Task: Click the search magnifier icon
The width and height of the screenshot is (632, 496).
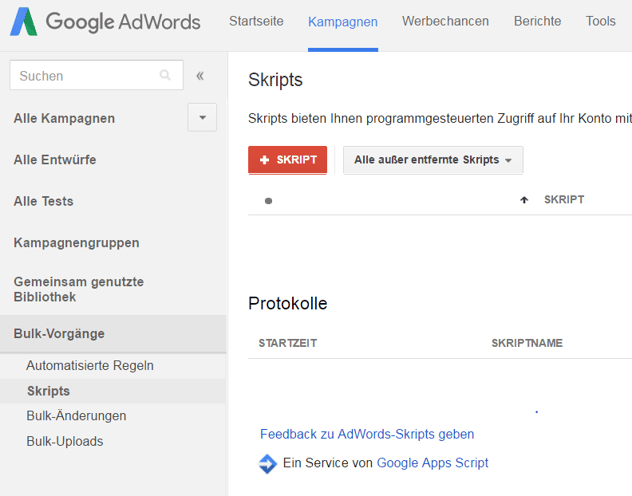Action: coord(165,75)
